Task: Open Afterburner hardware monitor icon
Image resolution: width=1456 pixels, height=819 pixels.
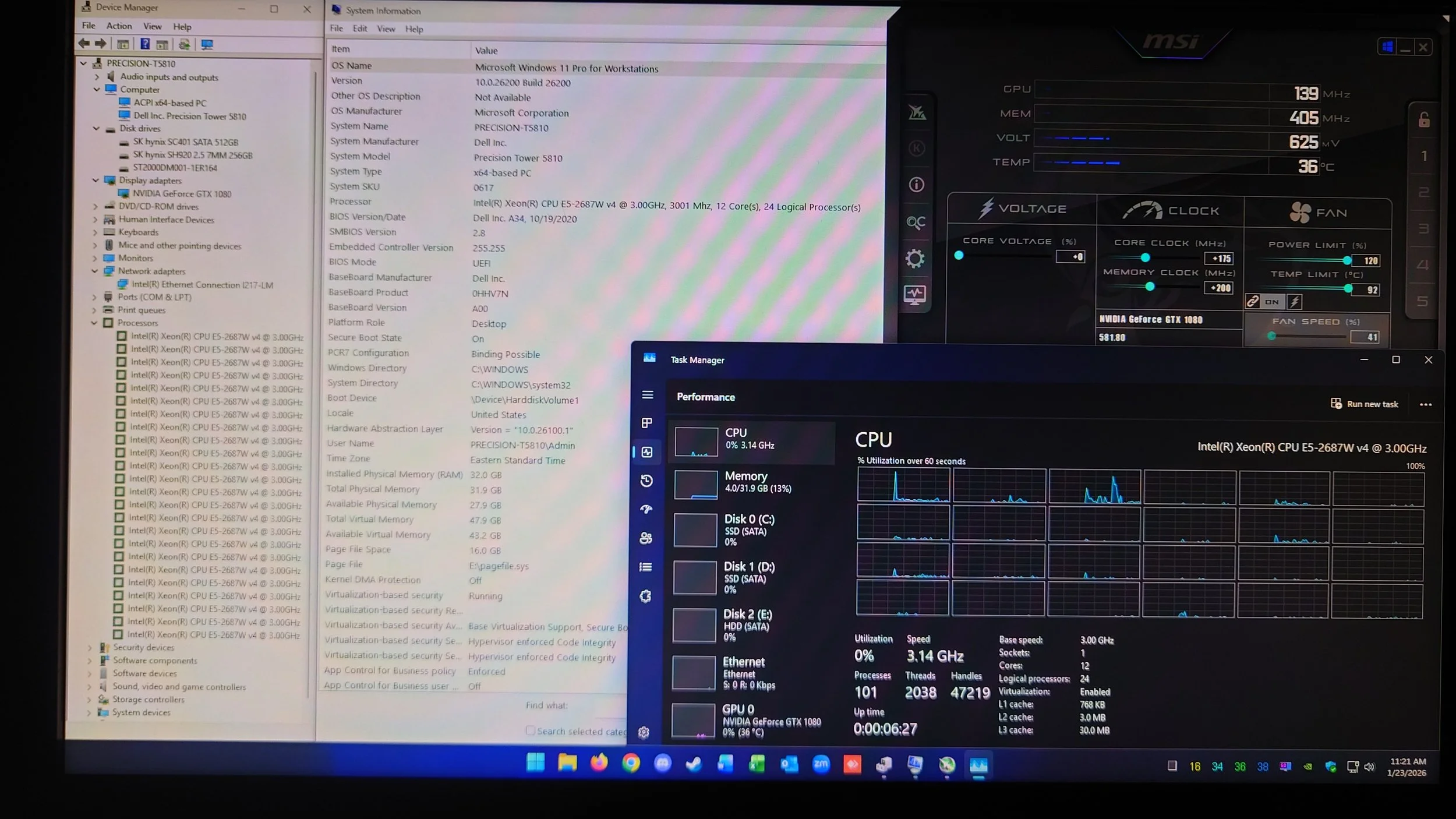Action: click(915, 295)
